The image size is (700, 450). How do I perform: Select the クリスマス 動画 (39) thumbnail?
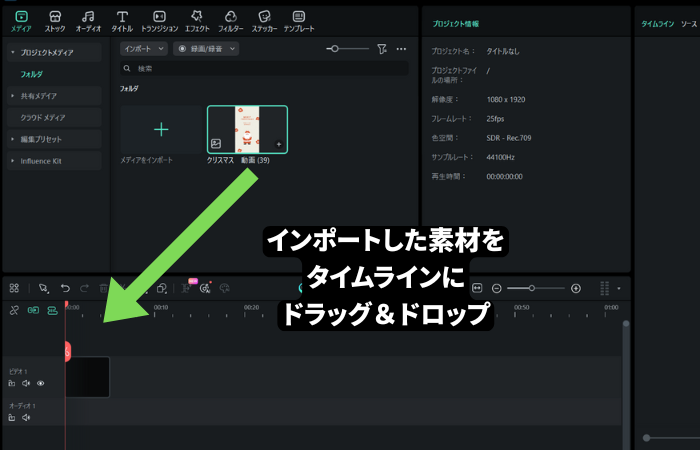pos(247,129)
